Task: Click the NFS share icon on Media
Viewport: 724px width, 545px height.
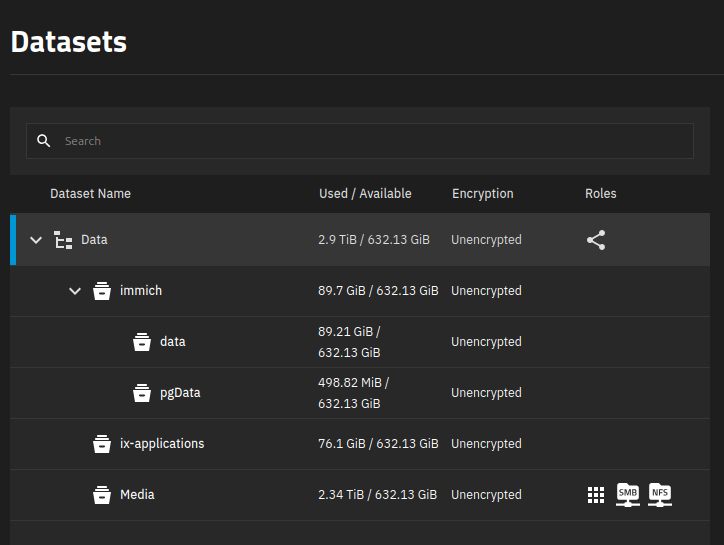Action: pyautogui.click(x=660, y=494)
